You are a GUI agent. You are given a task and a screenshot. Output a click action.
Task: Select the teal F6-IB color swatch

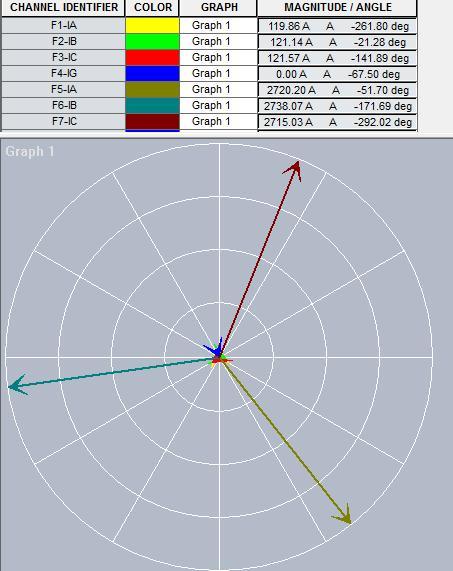point(153,106)
